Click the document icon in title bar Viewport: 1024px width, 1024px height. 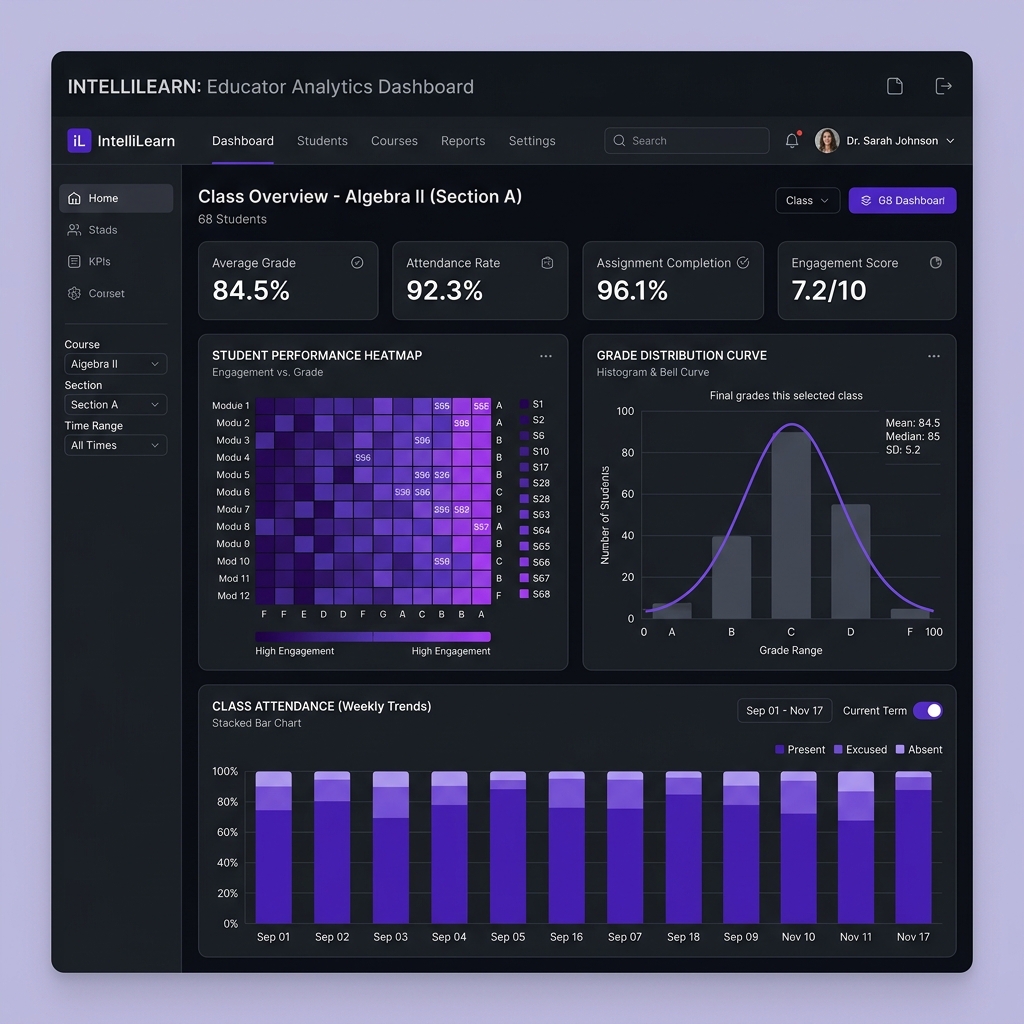[895, 86]
